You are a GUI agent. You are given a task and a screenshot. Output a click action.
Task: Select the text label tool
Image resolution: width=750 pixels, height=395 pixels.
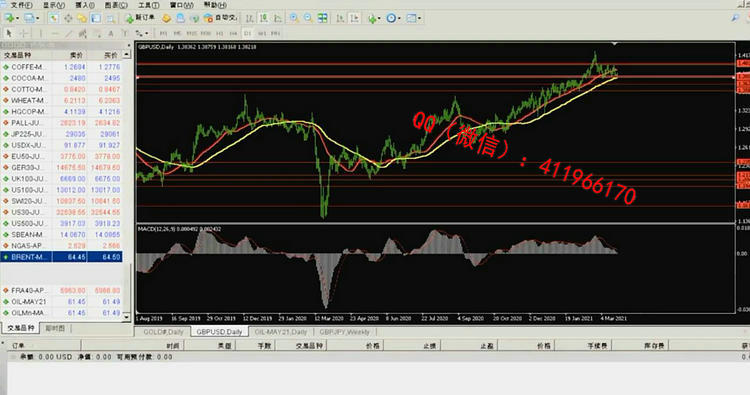coord(111,33)
